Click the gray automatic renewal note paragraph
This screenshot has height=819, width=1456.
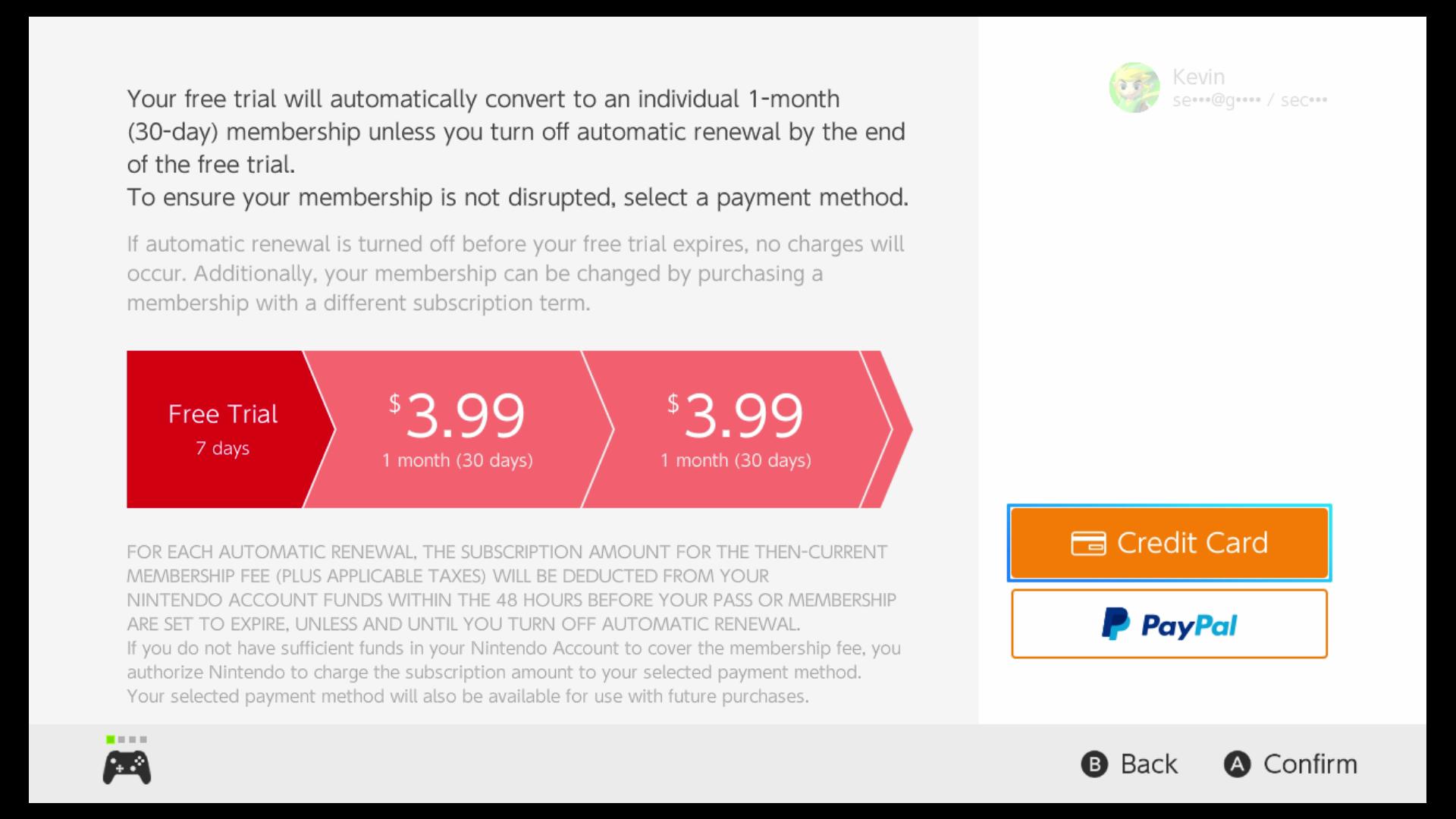(516, 273)
